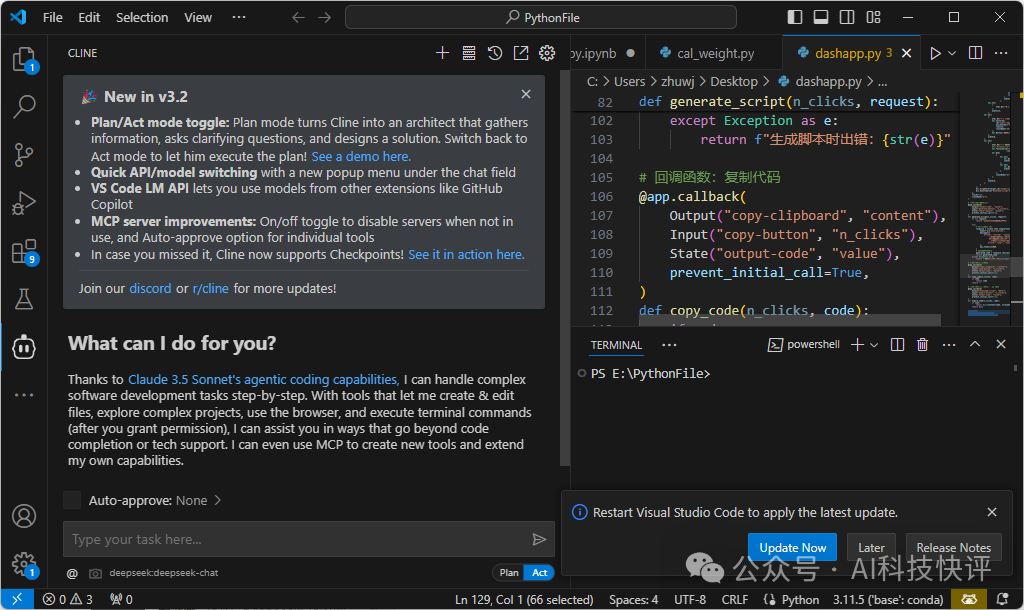This screenshot has width=1024, height=610.
Task: Open 'See a demo here' link
Action: 361,157
